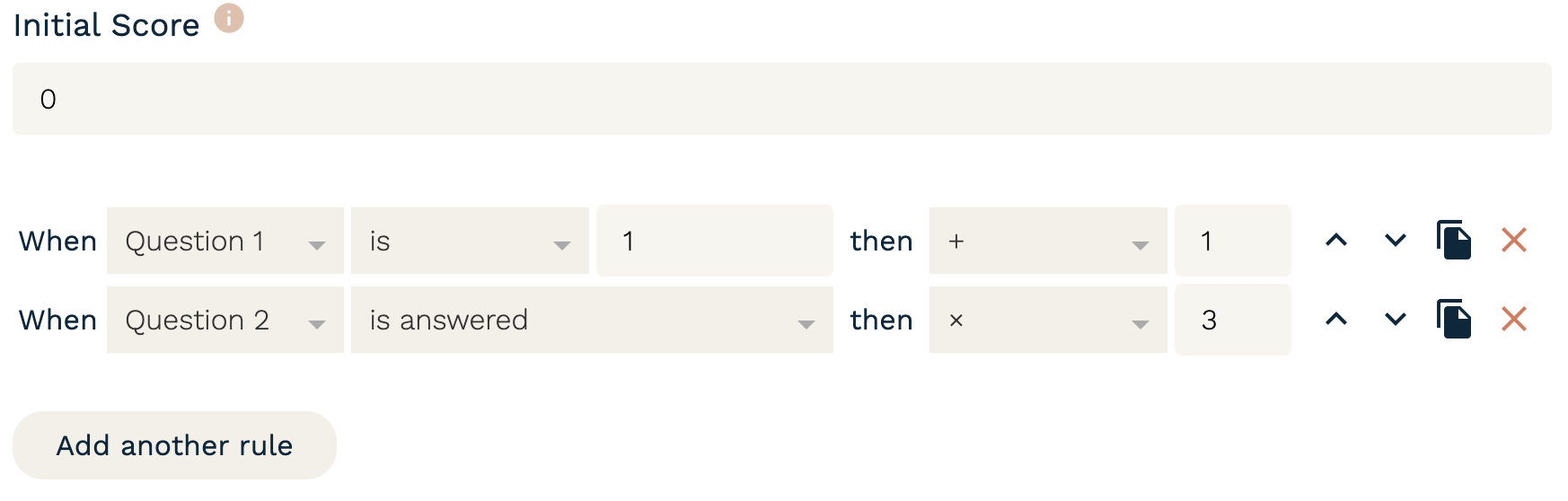Expand the "is answered" condition dropdown
This screenshot has height=501, width=1568.
[x=592, y=320]
